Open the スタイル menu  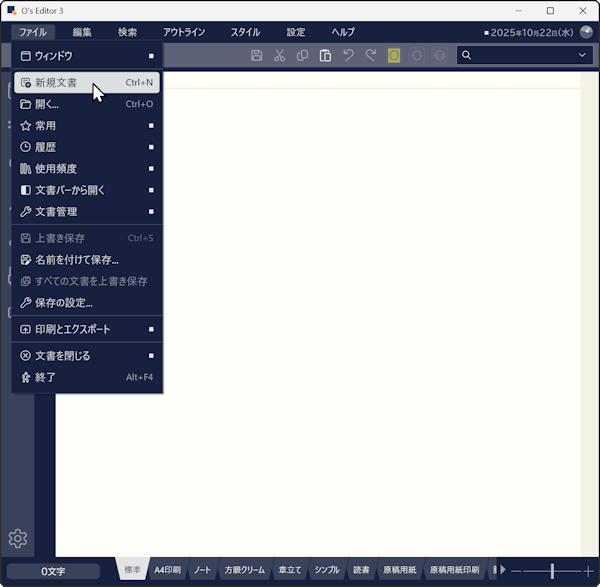(245, 32)
